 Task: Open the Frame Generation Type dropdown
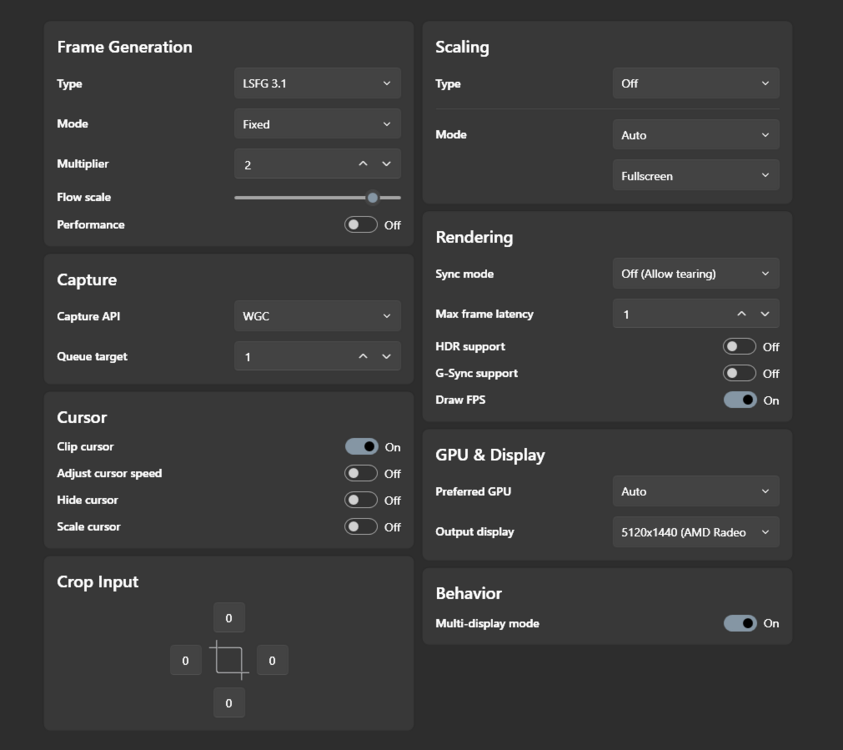click(x=317, y=84)
